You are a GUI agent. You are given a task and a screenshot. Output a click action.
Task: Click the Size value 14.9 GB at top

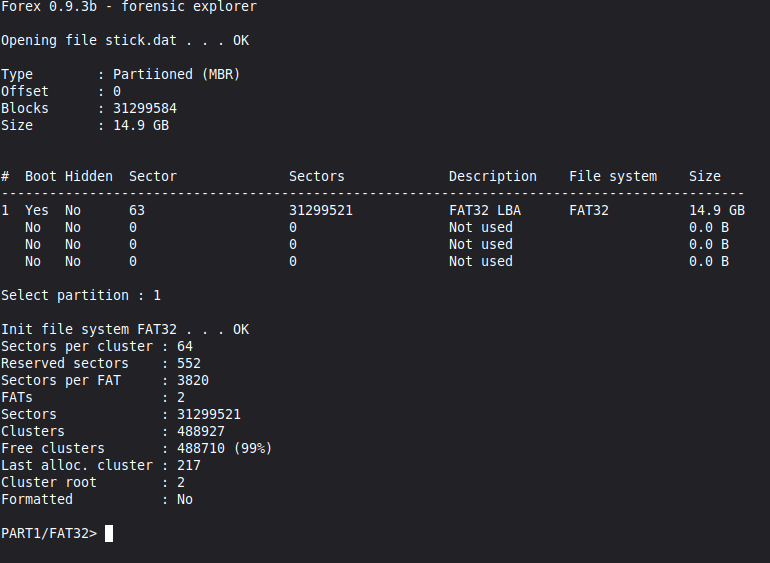tap(140, 125)
